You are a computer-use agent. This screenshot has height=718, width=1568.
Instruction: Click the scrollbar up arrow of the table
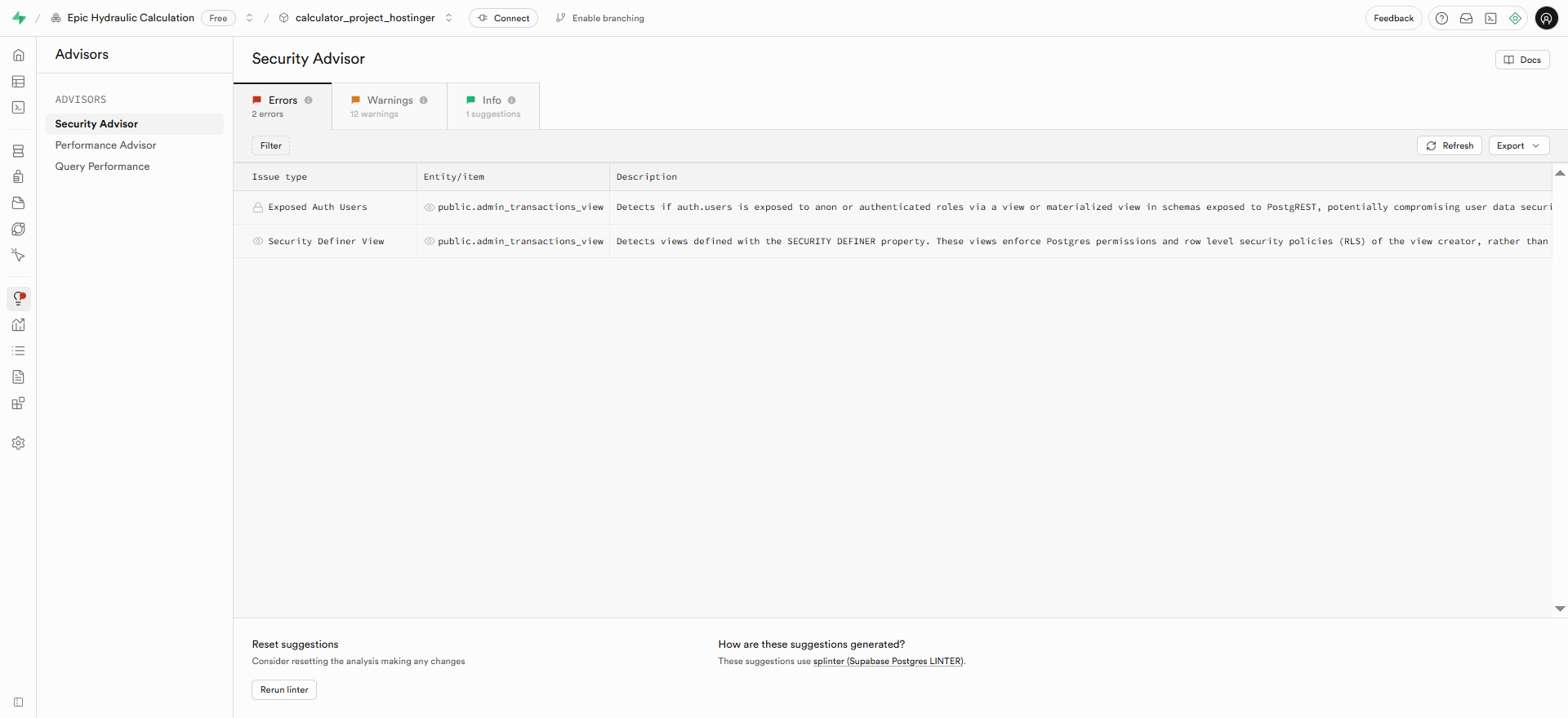click(1560, 173)
